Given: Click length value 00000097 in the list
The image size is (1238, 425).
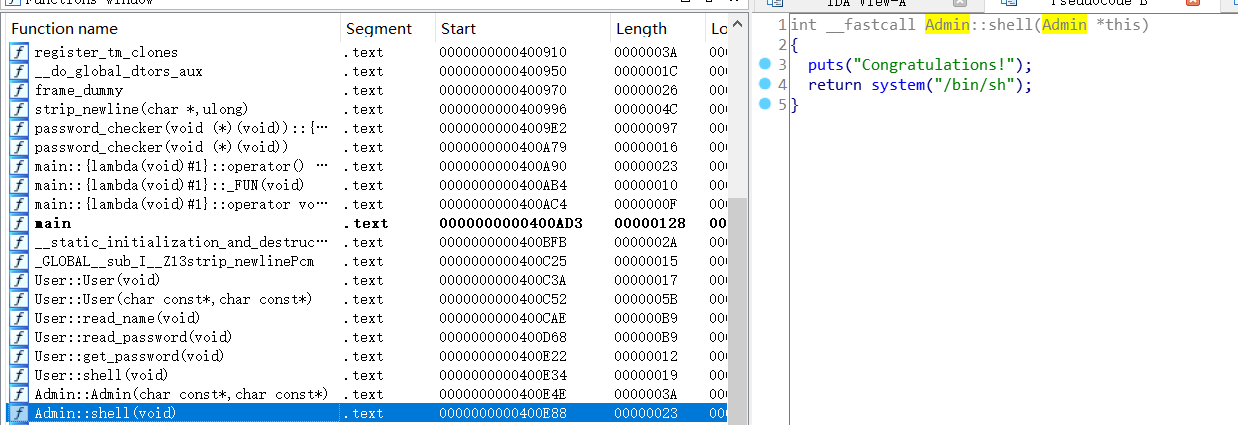Looking at the screenshot, I should click(646, 128).
